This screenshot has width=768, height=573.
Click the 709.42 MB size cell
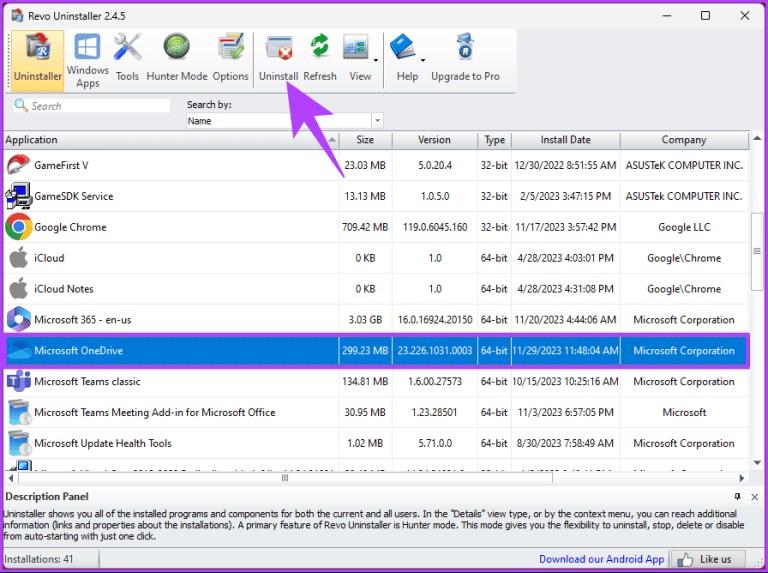click(365, 227)
